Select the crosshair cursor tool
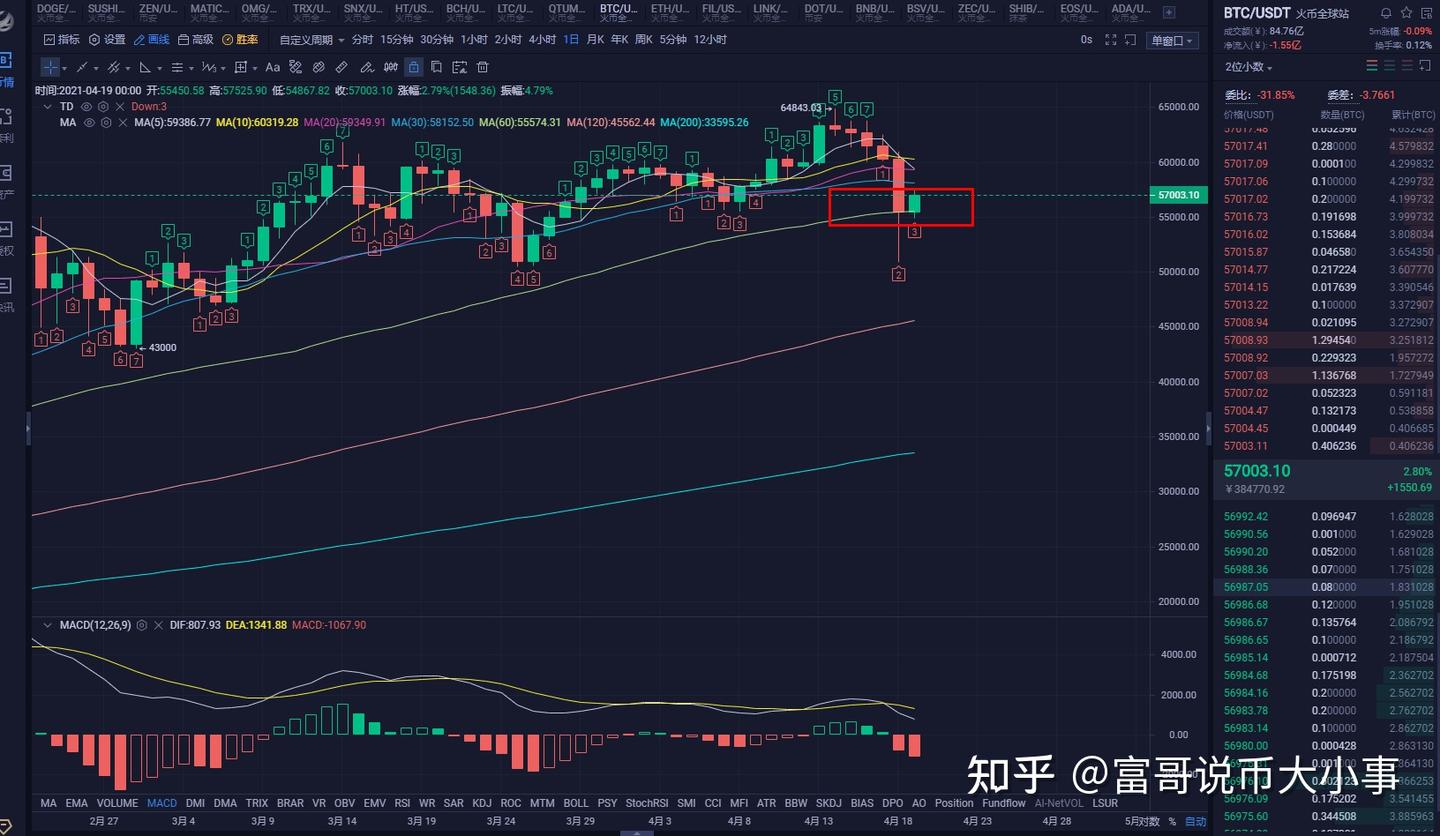 (x=50, y=67)
